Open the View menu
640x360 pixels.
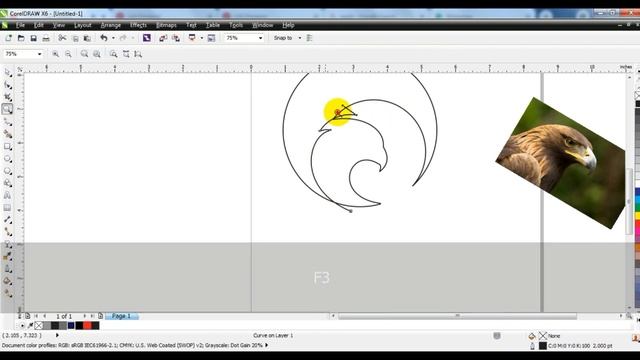(58, 25)
